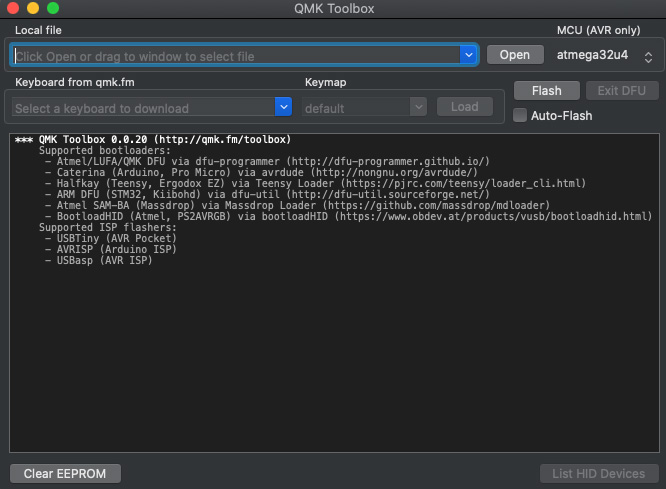This screenshot has width=666, height=489.
Task: Click the Keymap label
Action: point(325,82)
